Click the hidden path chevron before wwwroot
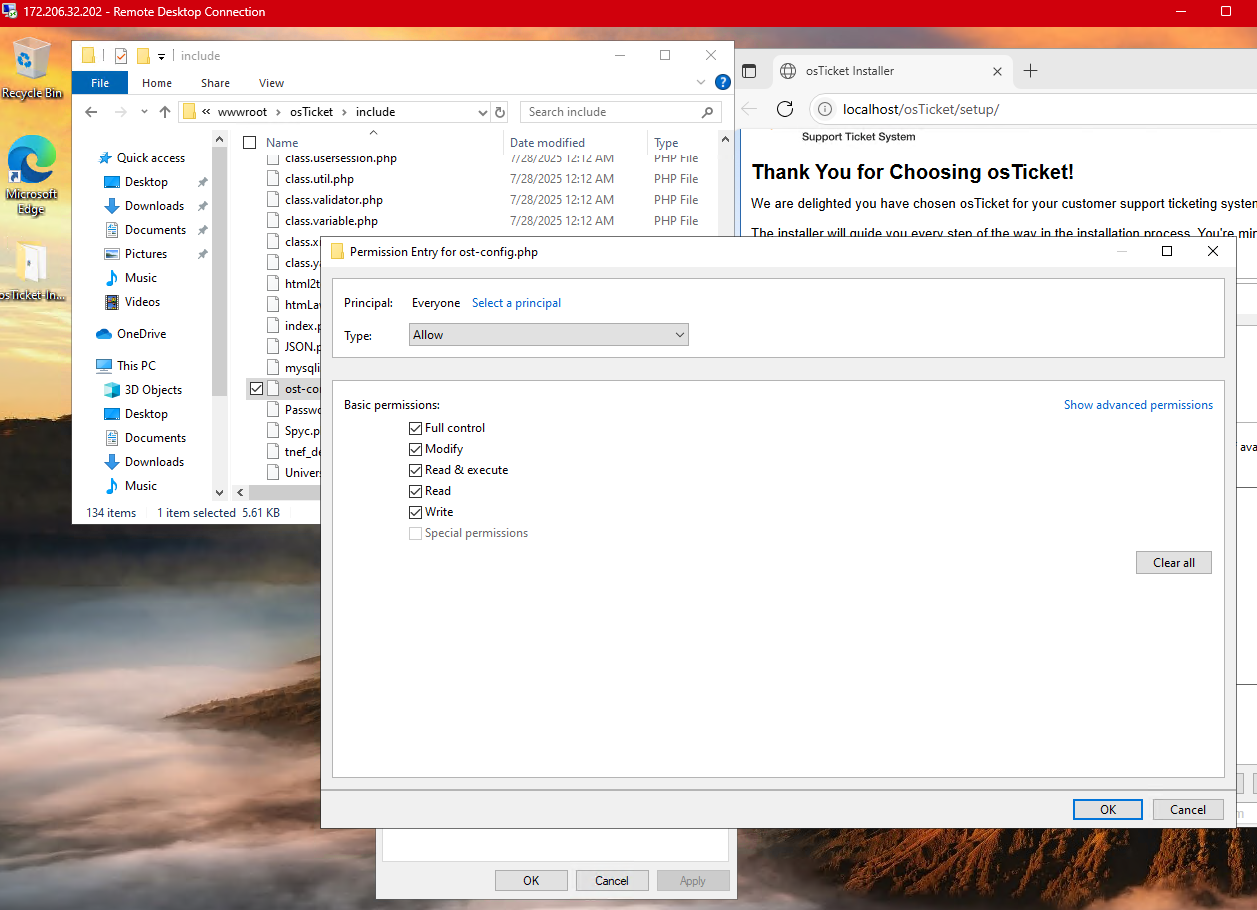The height and width of the screenshot is (910, 1257). 206,112
